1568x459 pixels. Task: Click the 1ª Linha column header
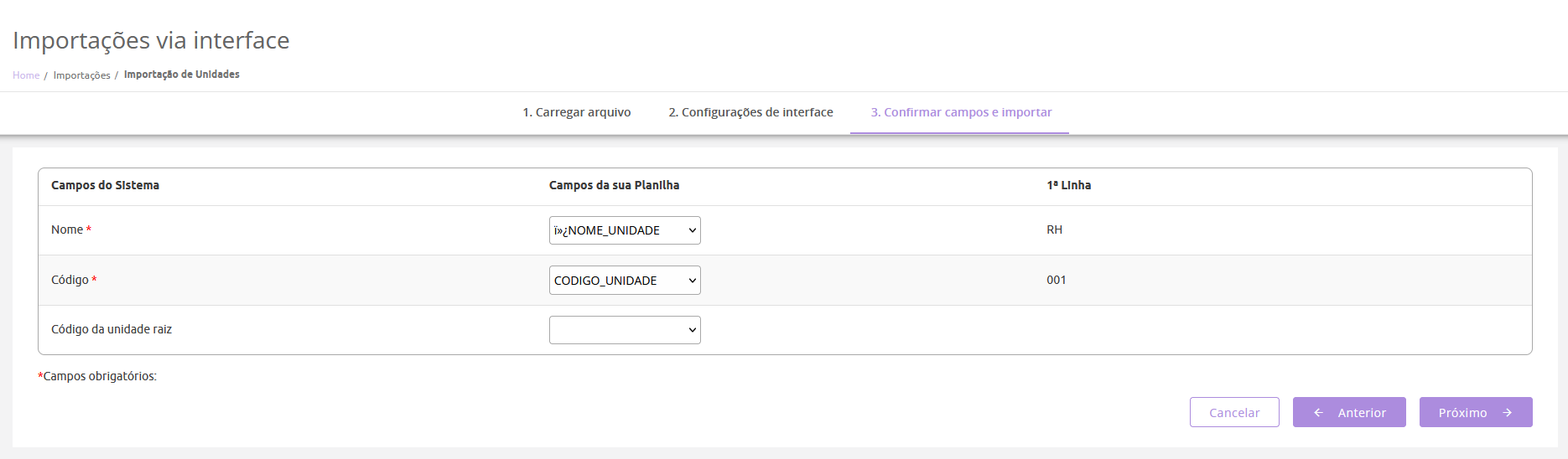[1068, 185]
